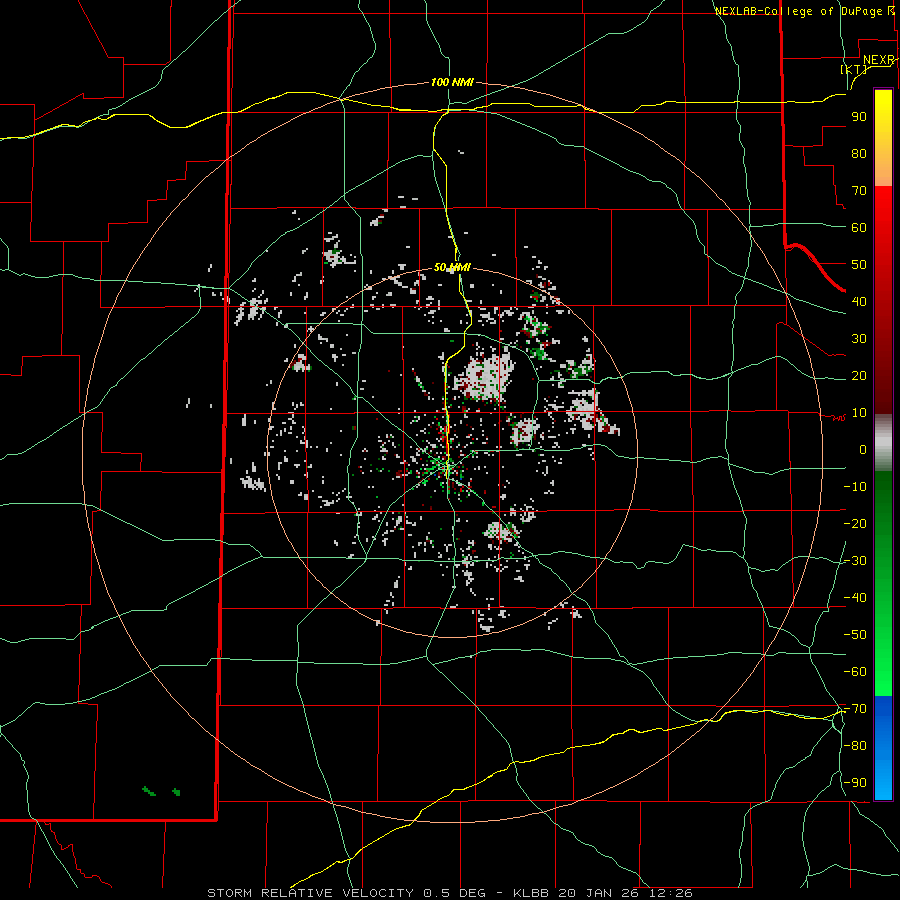The width and height of the screenshot is (900, 900).
Task: Click the 0 value on velocity scale
Action: (x=863, y=450)
